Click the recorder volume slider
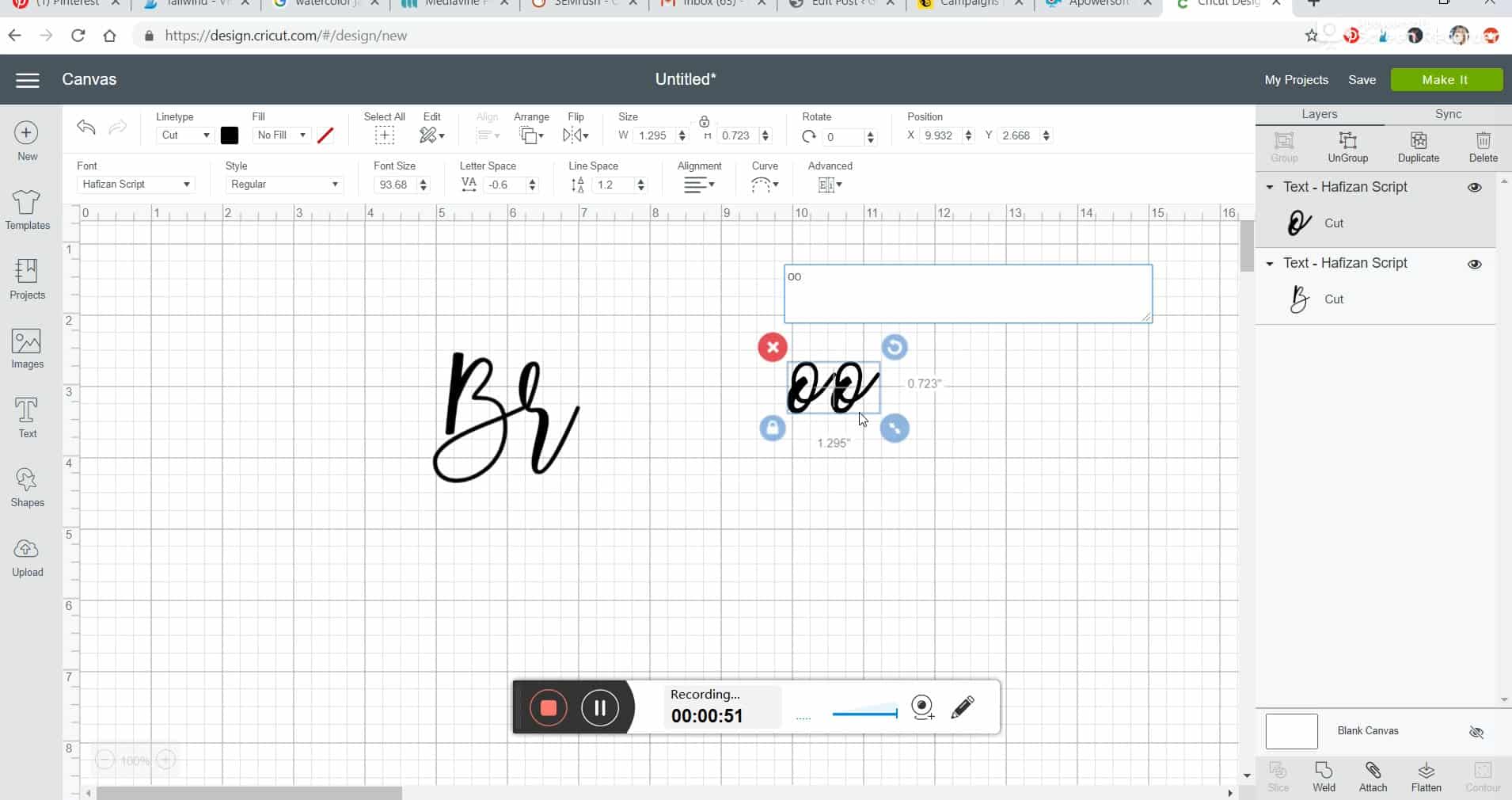This screenshot has height=800, width=1512. click(x=864, y=712)
